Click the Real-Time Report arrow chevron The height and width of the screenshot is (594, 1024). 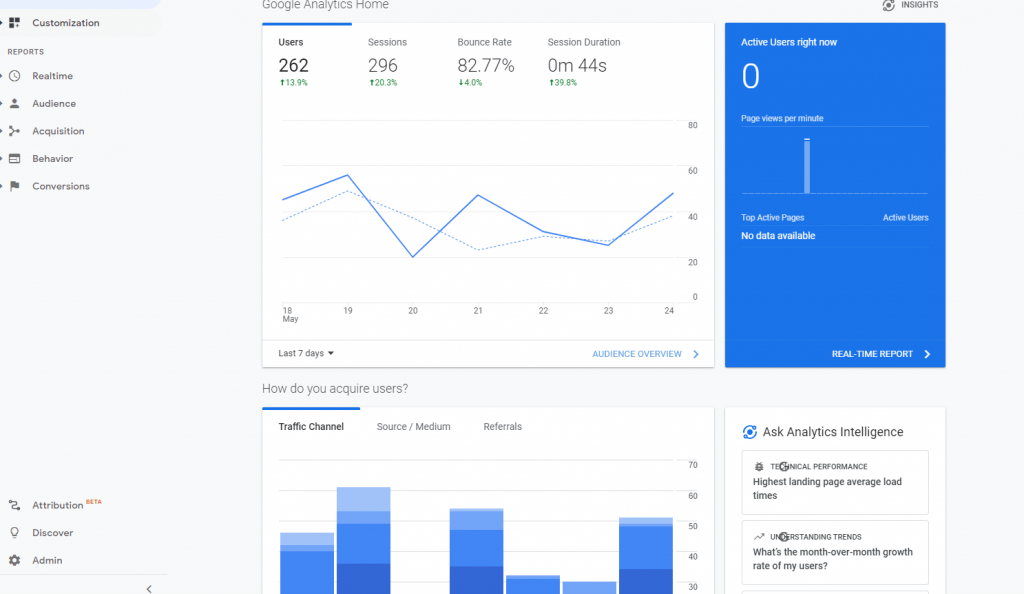pos(927,354)
